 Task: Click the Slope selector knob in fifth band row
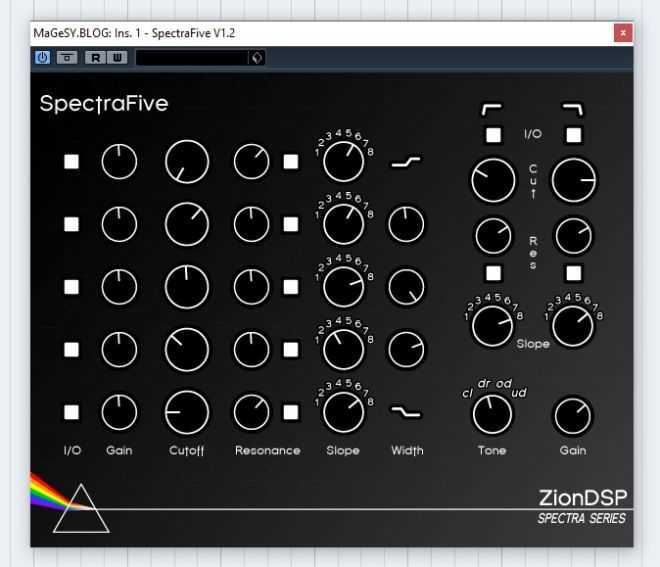click(343, 412)
